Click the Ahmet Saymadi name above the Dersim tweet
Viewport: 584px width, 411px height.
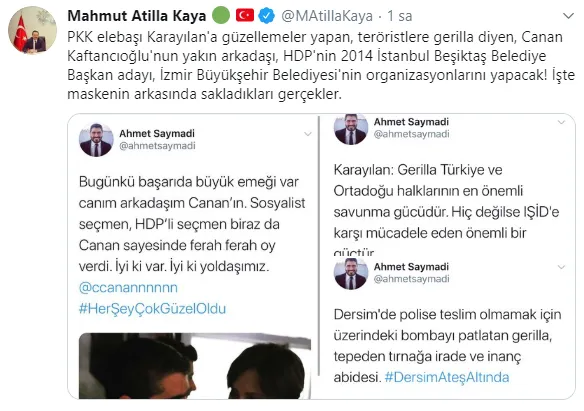411,267
